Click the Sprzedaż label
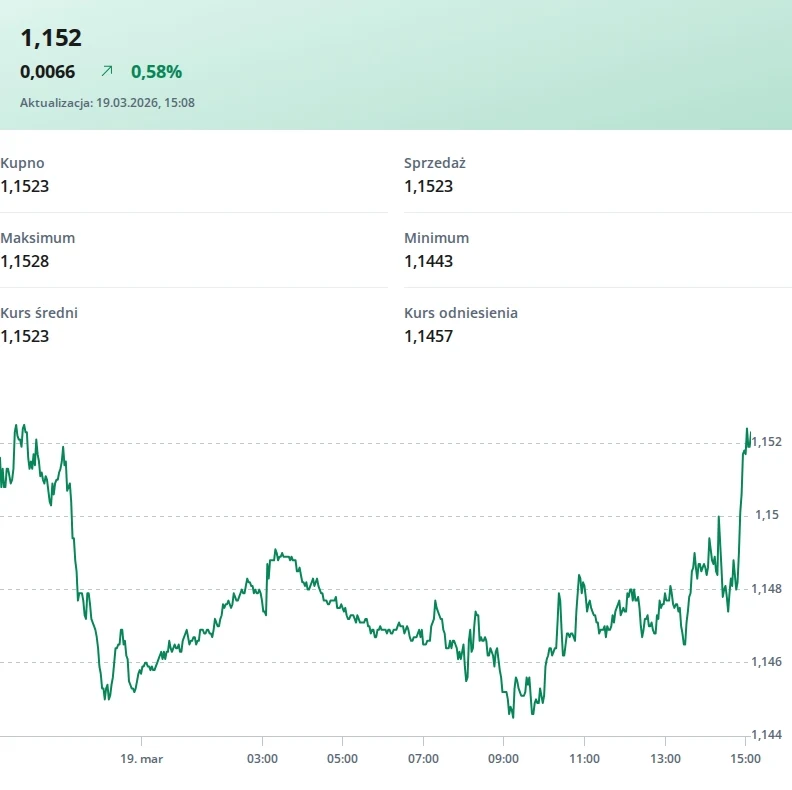The width and height of the screenshot is (792, 790). point(435,163)
